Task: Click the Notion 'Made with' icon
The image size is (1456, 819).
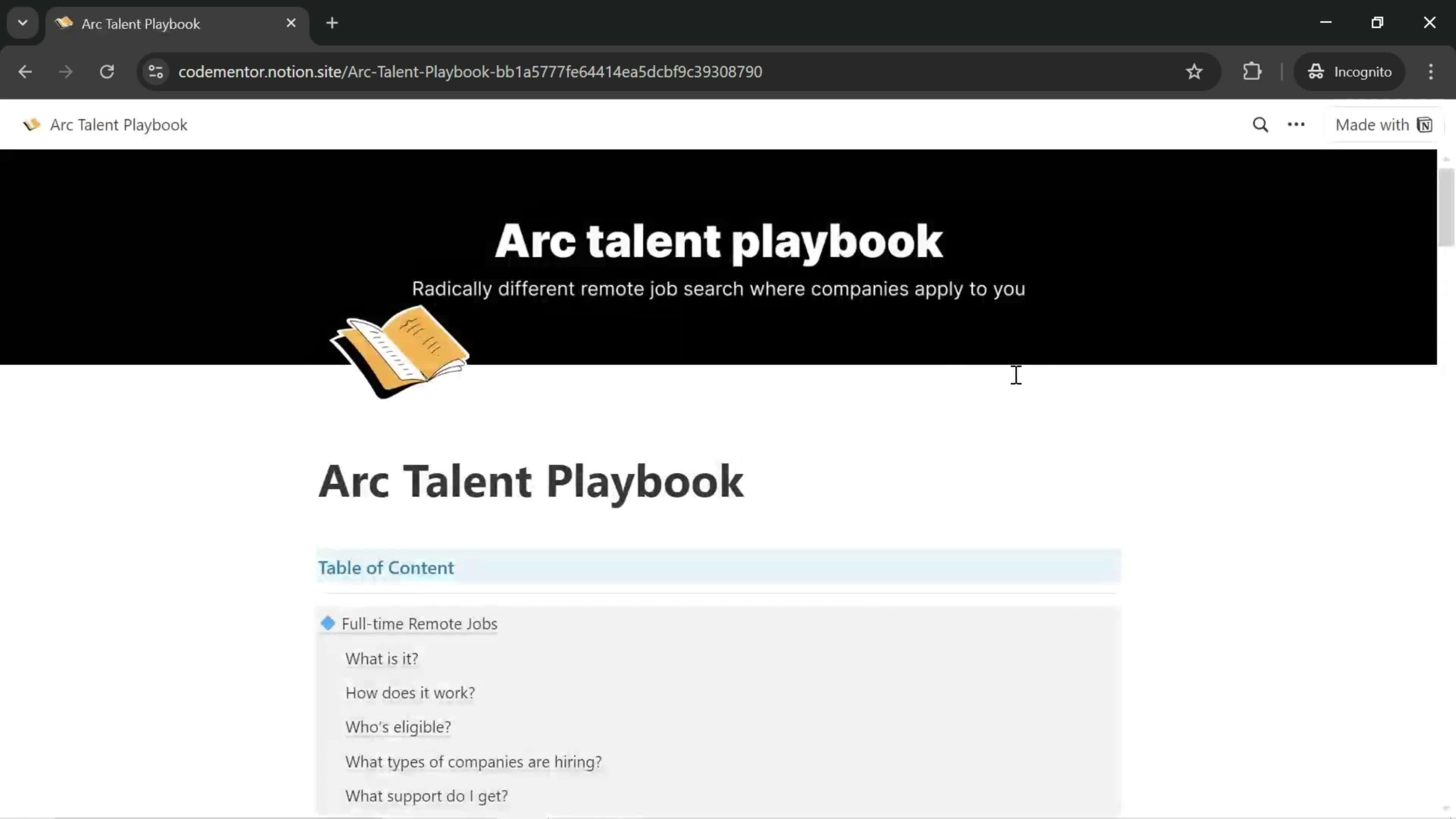Action: tap(1425, 124)
